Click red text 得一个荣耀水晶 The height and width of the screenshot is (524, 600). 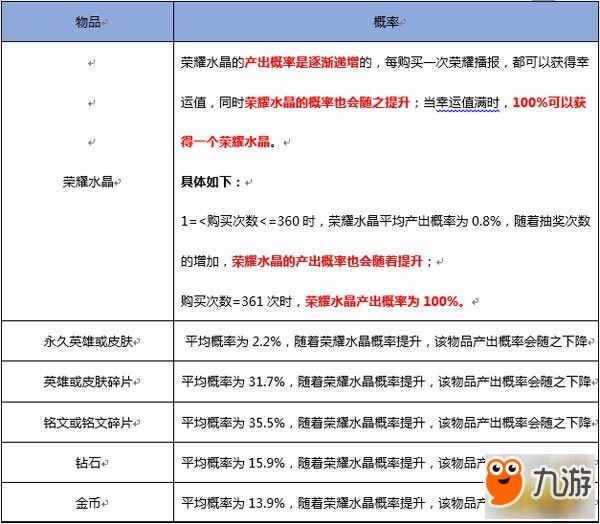tap(225, 142)
